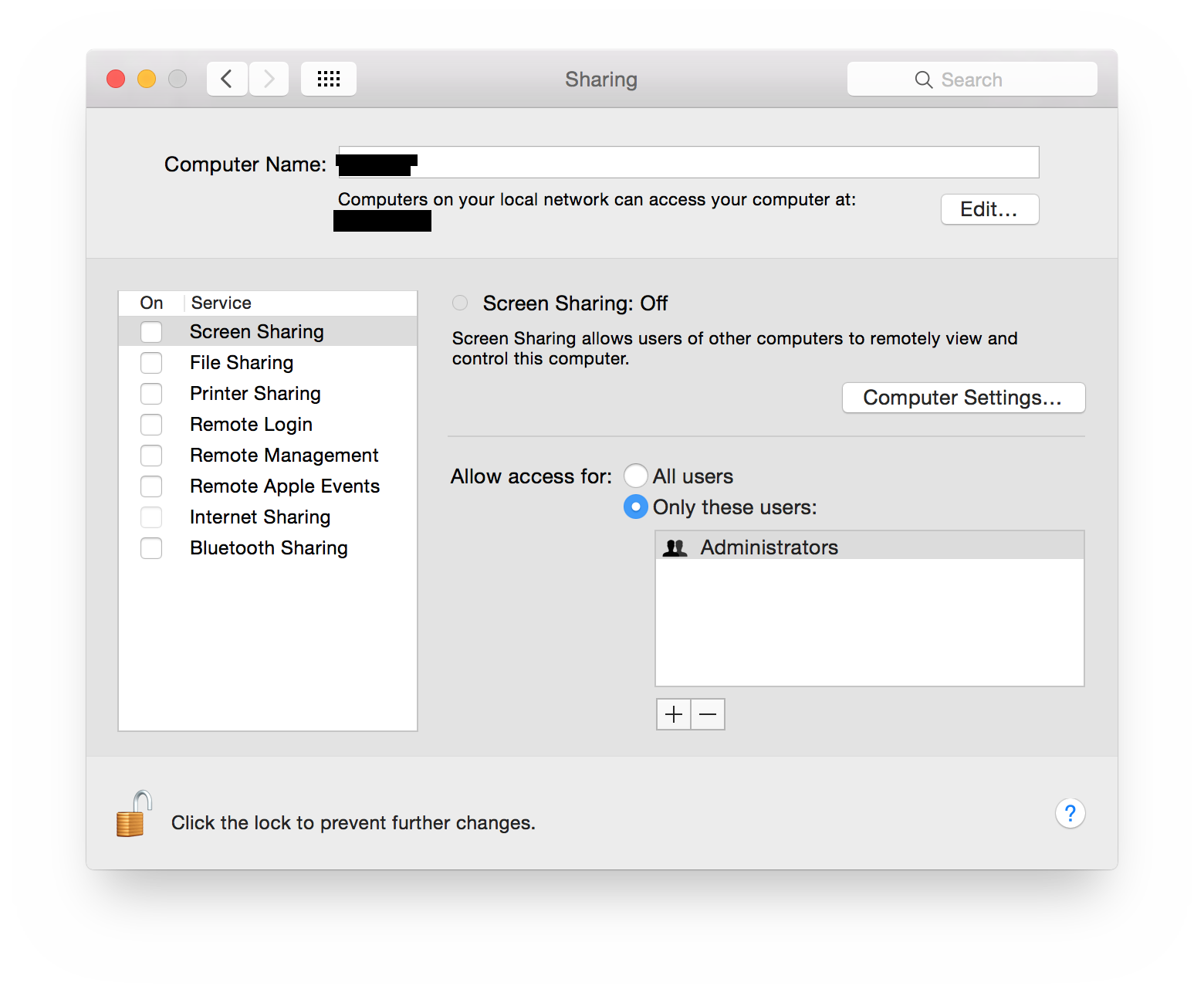Select Internet Sharing in the service list
Image resolution: width=1204 pixels, height=993 pixels.
coord(260,517)
